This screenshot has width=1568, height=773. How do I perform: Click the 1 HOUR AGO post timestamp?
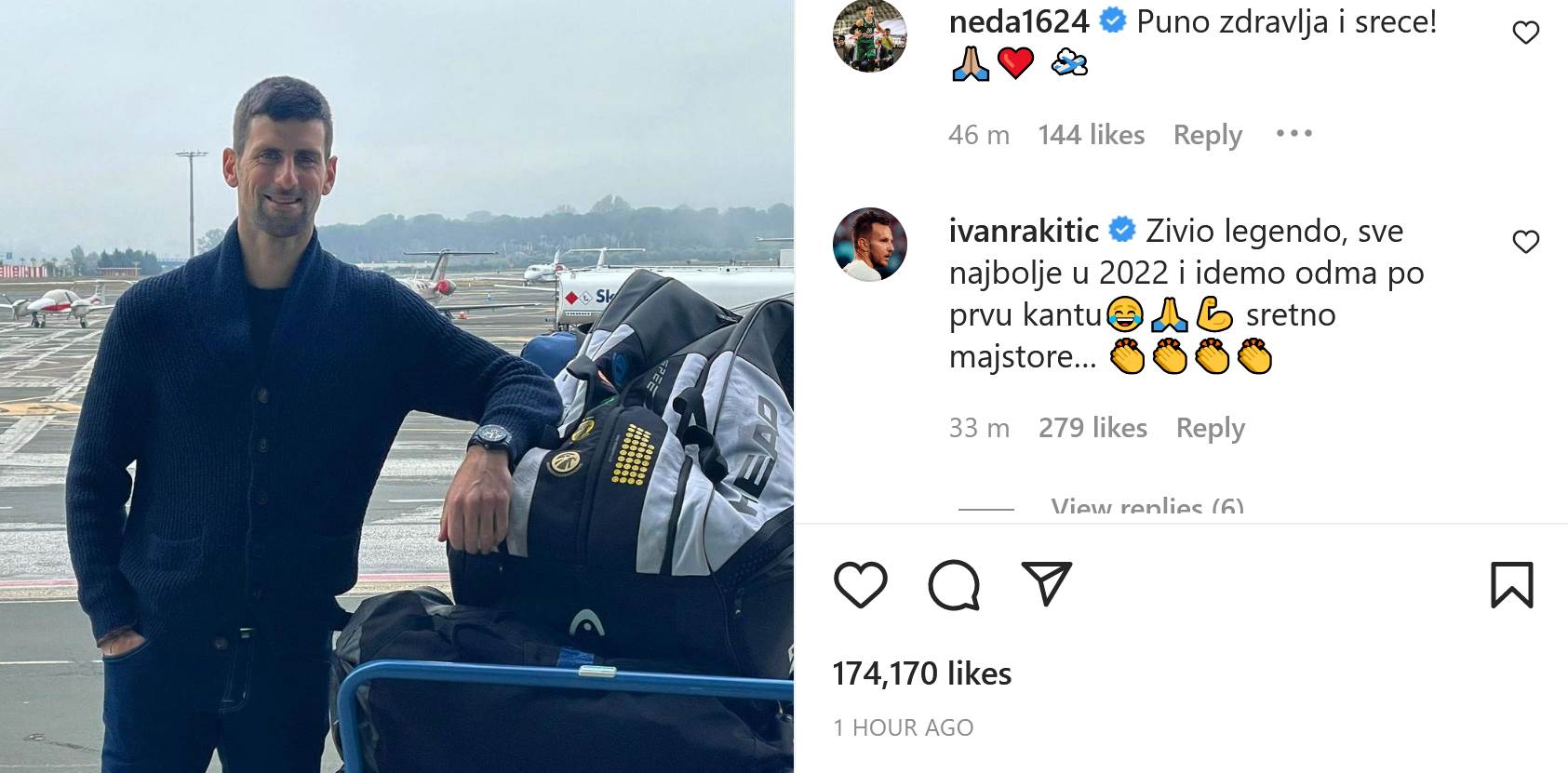(903, 727)
